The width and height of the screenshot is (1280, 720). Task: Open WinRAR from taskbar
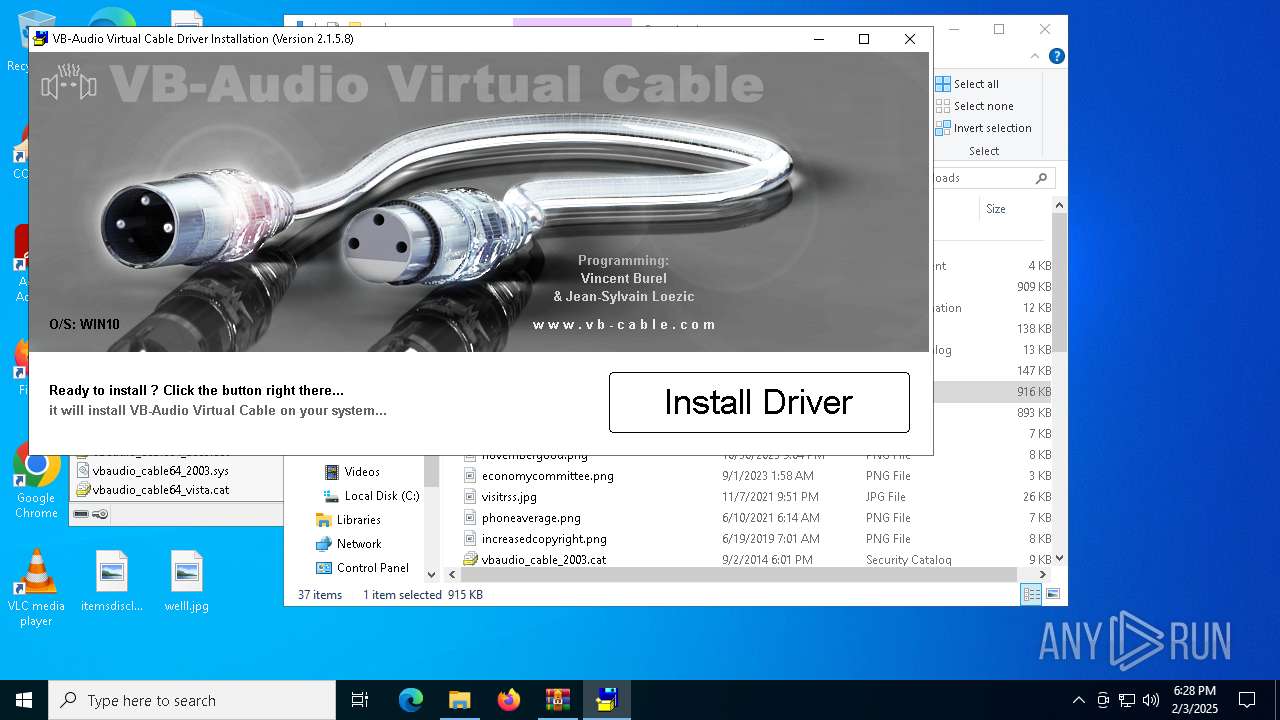click(557, 700)
